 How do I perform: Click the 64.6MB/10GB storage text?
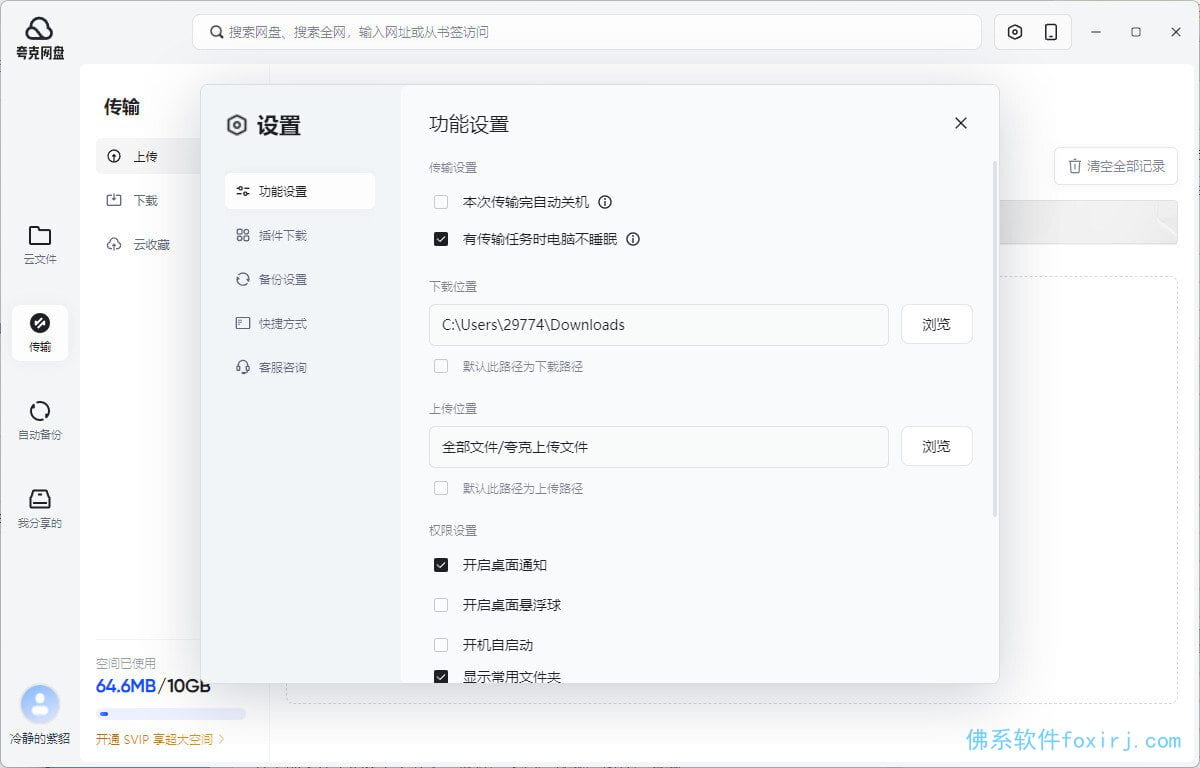coord(153,686)
